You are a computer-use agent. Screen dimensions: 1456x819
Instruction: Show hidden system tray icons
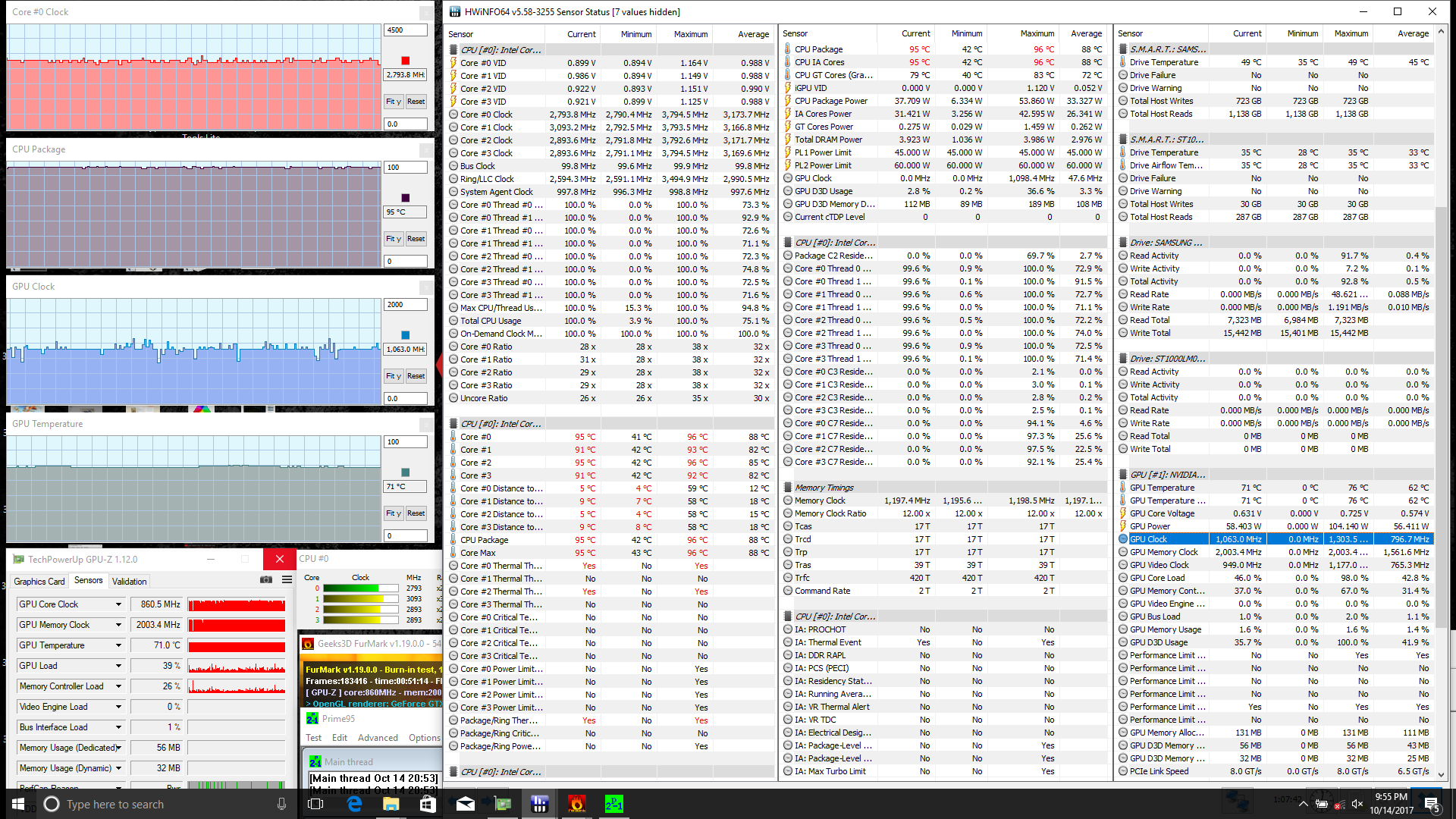1303,804
